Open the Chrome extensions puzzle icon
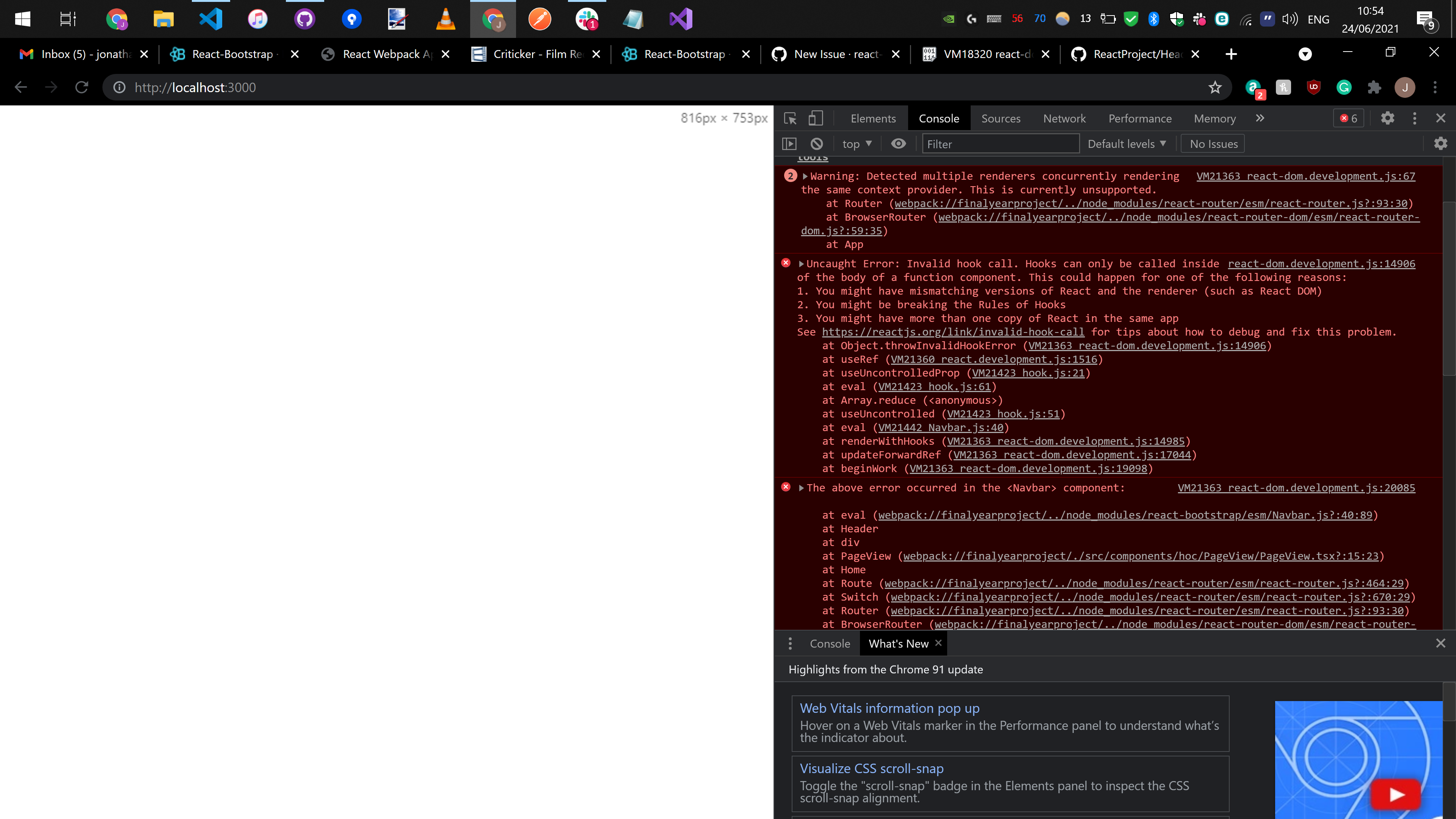Image resolution: width=1456 pixels, height=819 pixels. pos(1374,87)
